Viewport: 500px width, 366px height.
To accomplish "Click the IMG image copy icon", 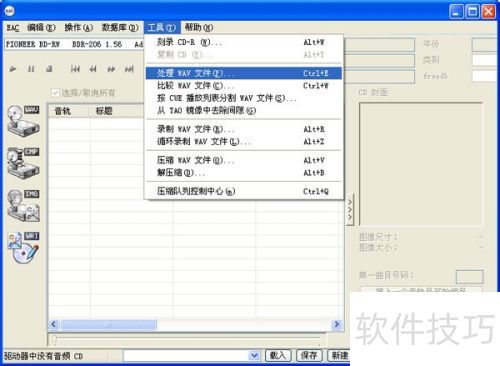I will (23, 205).
